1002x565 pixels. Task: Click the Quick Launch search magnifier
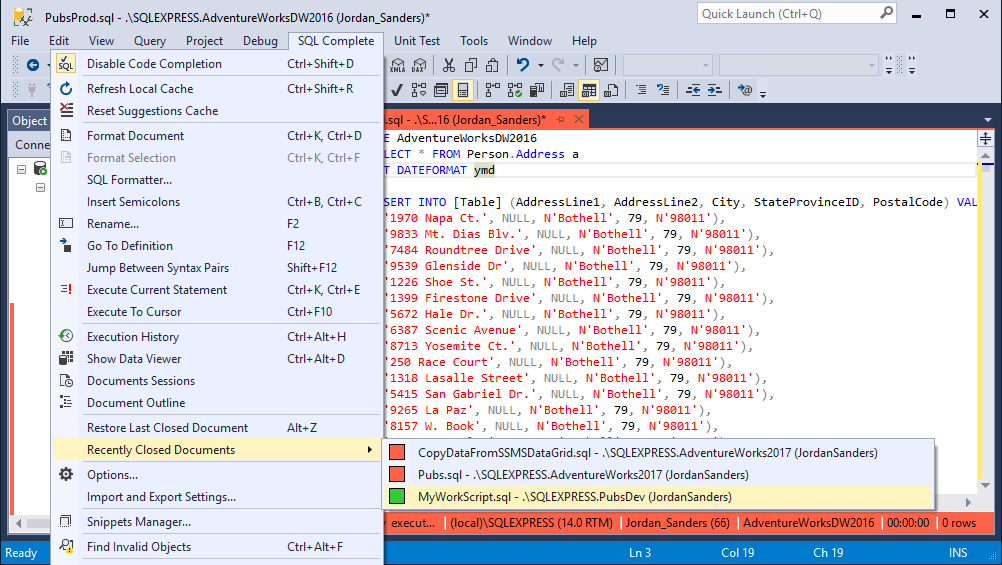[x=886, y=13]
